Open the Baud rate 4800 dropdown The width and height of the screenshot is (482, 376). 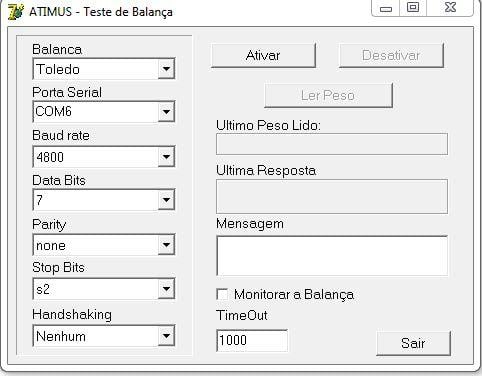point(104,156)
